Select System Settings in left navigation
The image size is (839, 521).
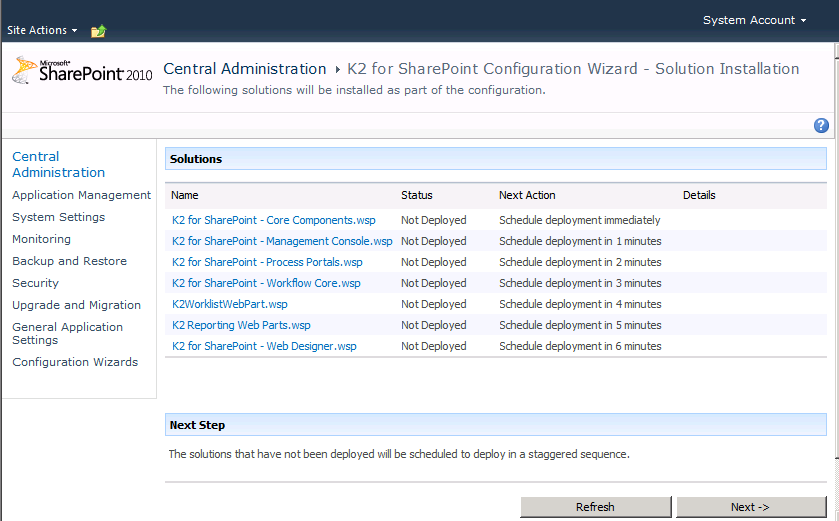pos(58,217)
